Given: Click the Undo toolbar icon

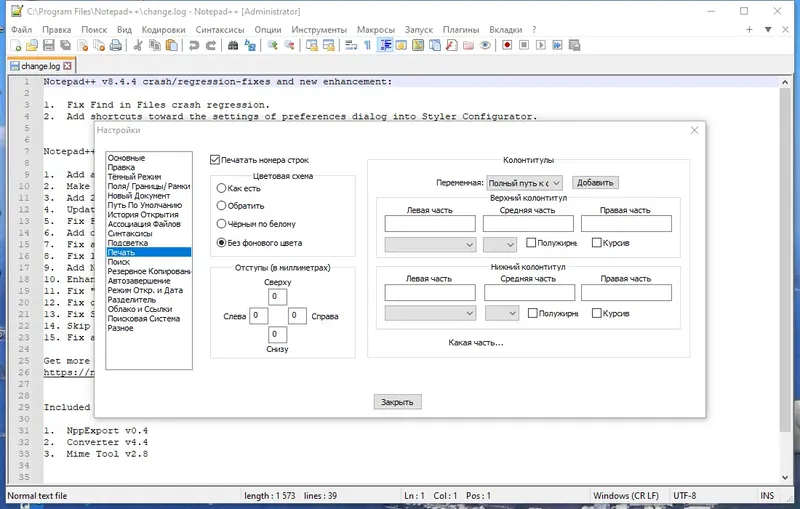Looking at the screenshot, I should pyautogui.click(x=193, y=45).
